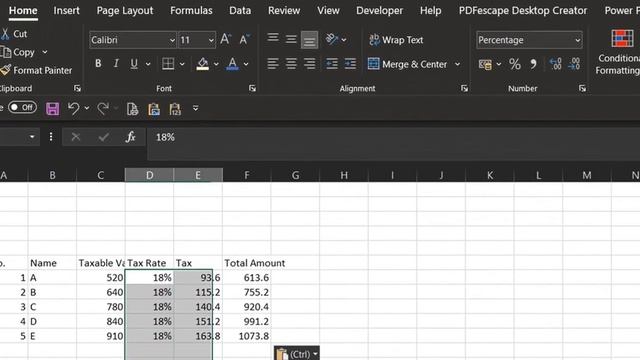Screen dimensions: 640x360
Task: Open Font settings dialog launcher
Action: [x=252, y=88]
